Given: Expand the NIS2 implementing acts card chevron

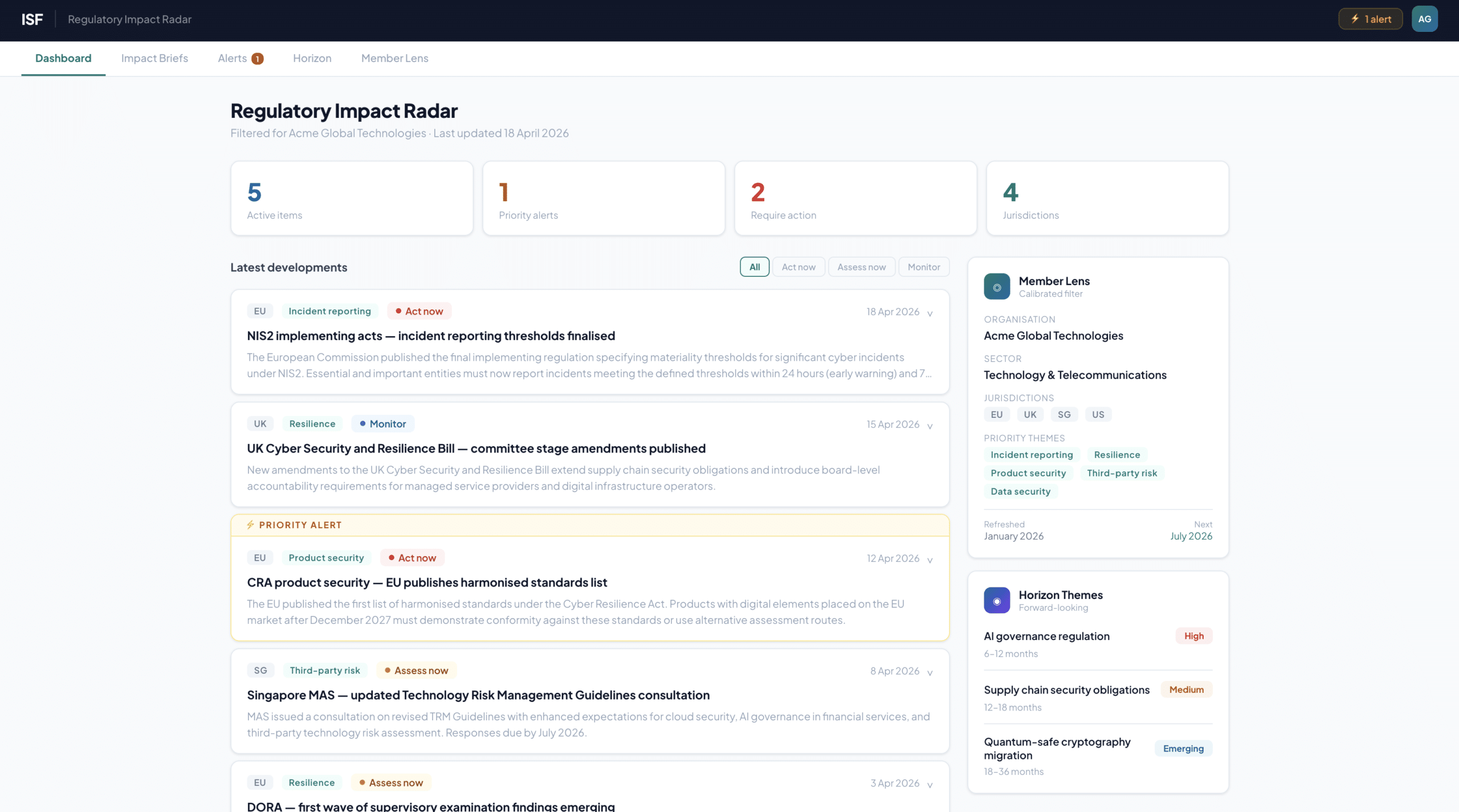Looking at the screenshot, I should coord(930,313).
